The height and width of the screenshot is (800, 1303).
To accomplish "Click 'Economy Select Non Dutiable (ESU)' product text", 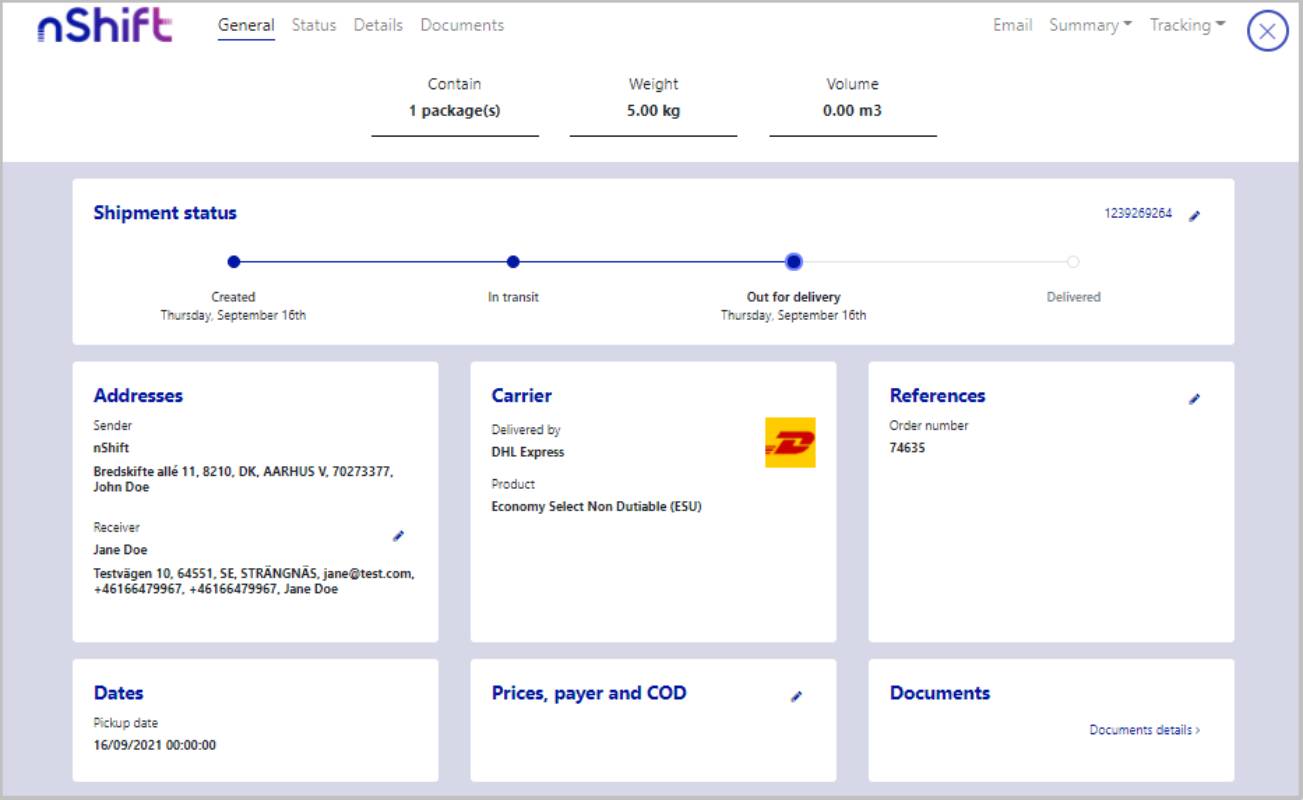I will (x=596, y=506).
